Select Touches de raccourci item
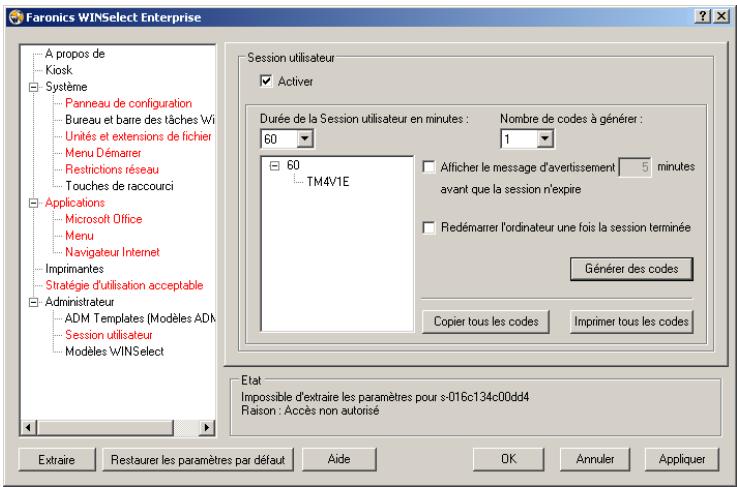The image size is (737, 487). pyautogui.click(x=119, y=186)
